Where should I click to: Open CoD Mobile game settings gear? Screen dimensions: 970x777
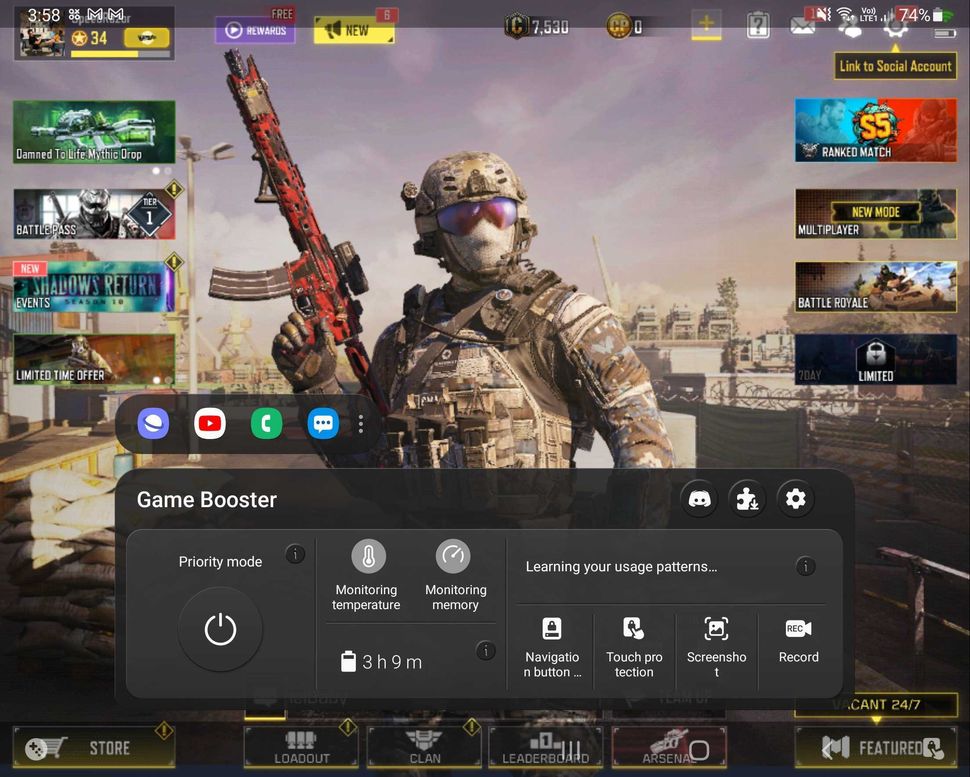tap(896, 28)
